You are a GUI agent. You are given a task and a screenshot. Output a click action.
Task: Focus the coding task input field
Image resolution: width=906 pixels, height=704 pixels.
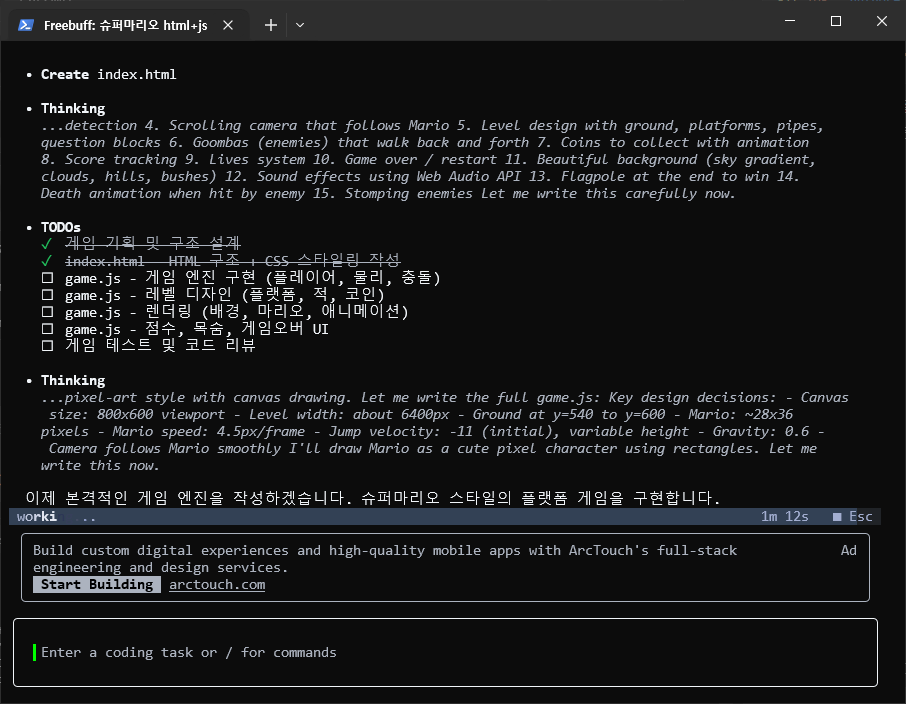click(x=445, y=653)
